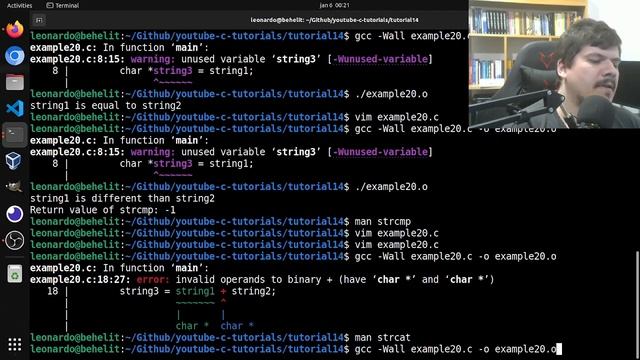The width and height of the screenshot is (640, 360).
Task: Open VirtualBox from the dock
Action: (13, 160)
